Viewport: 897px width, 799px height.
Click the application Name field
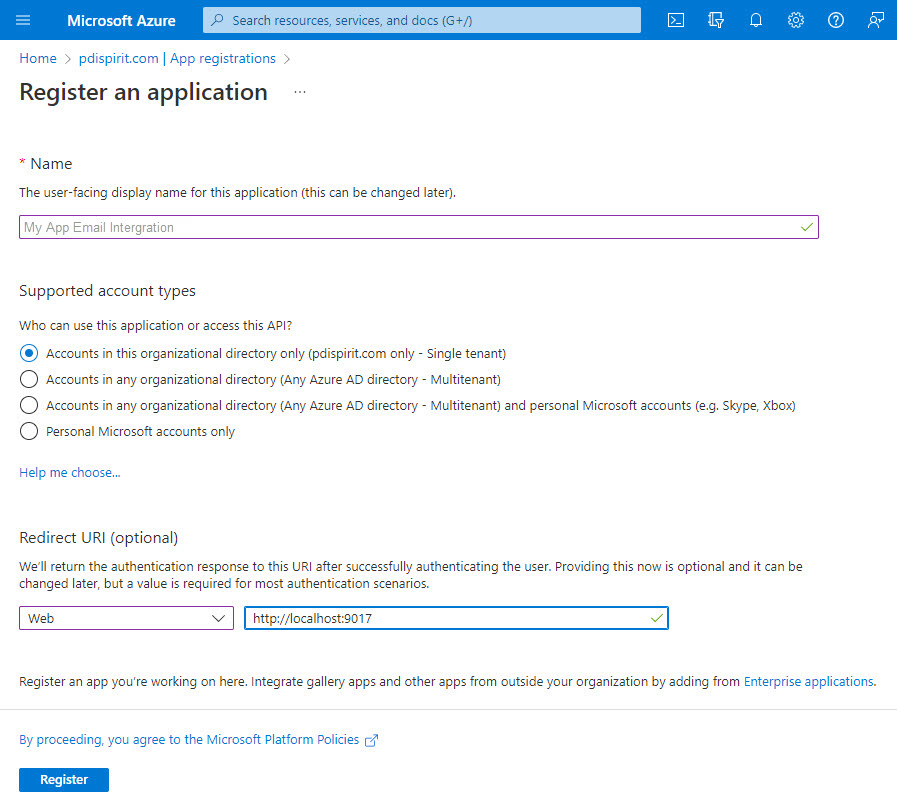click(419, 227)
